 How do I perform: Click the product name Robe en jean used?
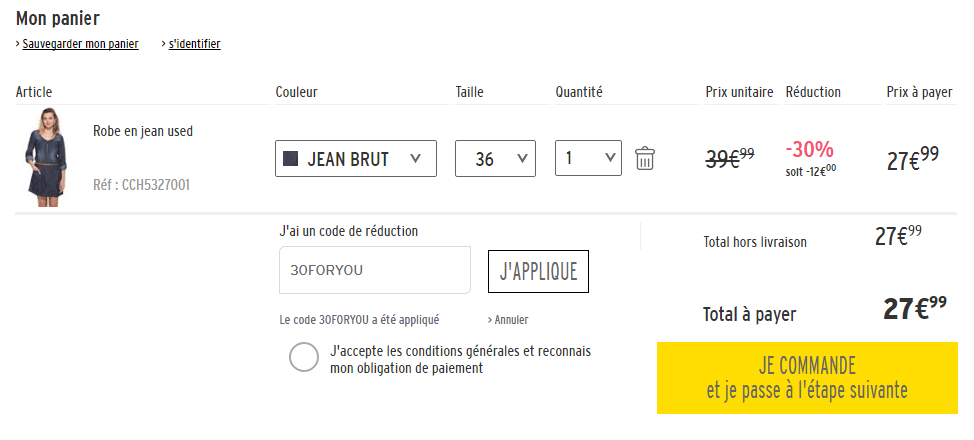tap(143, 131)
